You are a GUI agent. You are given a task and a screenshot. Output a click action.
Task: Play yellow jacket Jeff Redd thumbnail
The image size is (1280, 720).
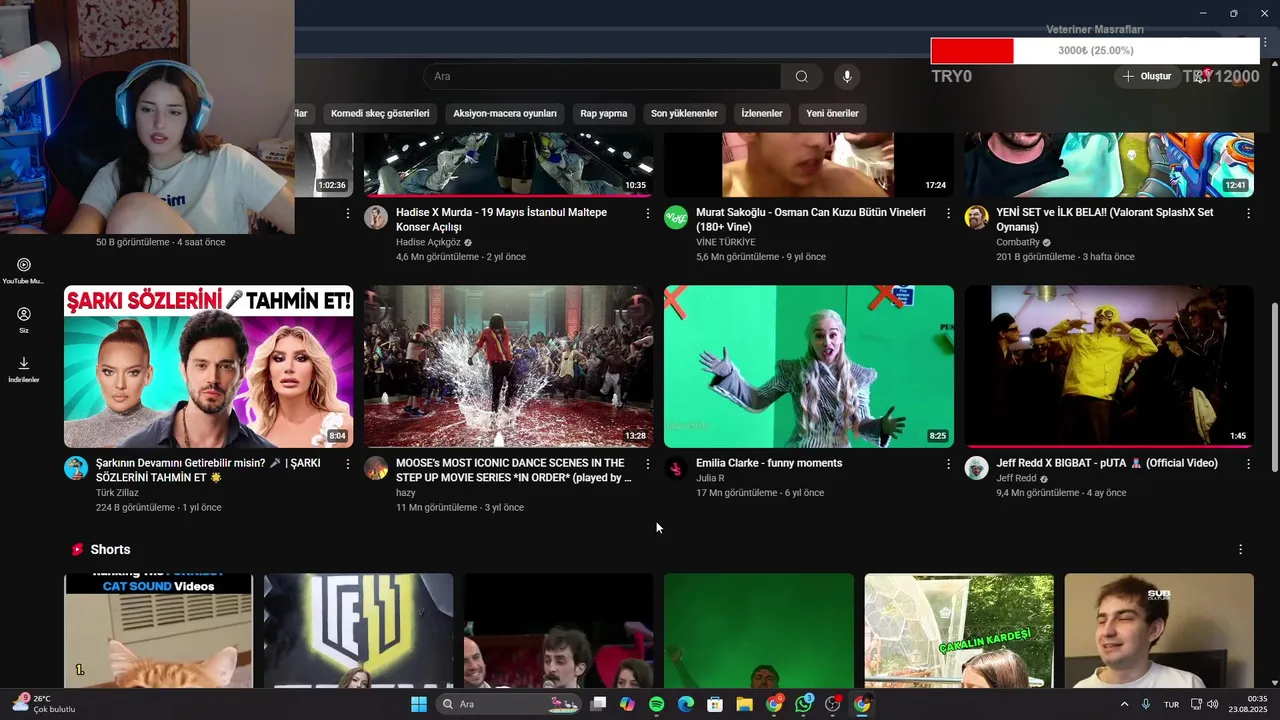[x=1109, y=366]
